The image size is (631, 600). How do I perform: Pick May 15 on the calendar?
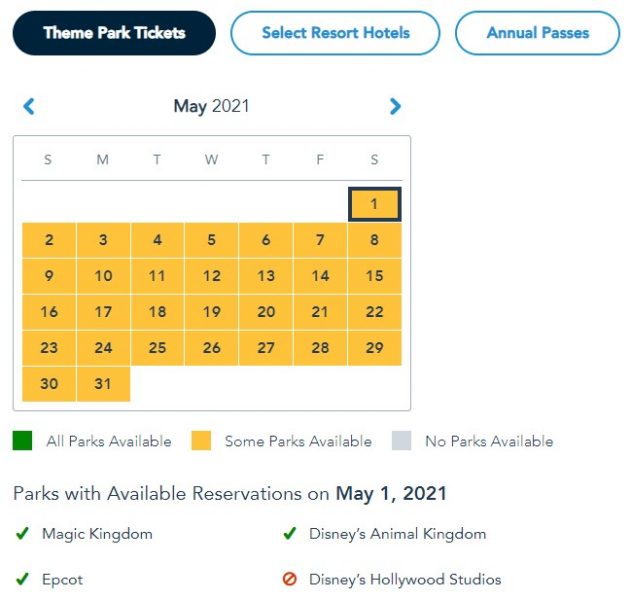[x=374, y=276]
